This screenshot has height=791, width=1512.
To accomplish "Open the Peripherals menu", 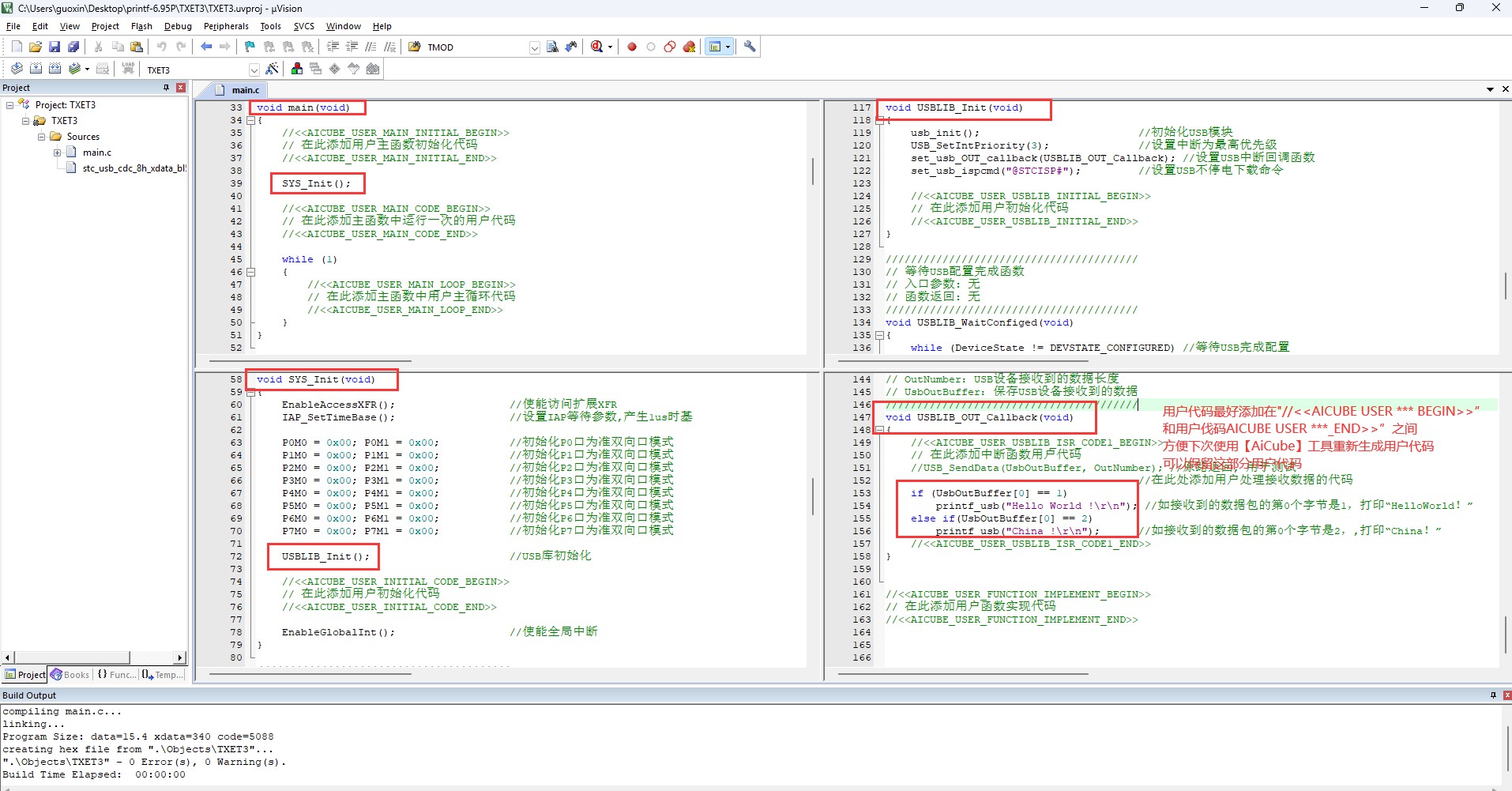I will pyautogui.click(x=226, y=26).
